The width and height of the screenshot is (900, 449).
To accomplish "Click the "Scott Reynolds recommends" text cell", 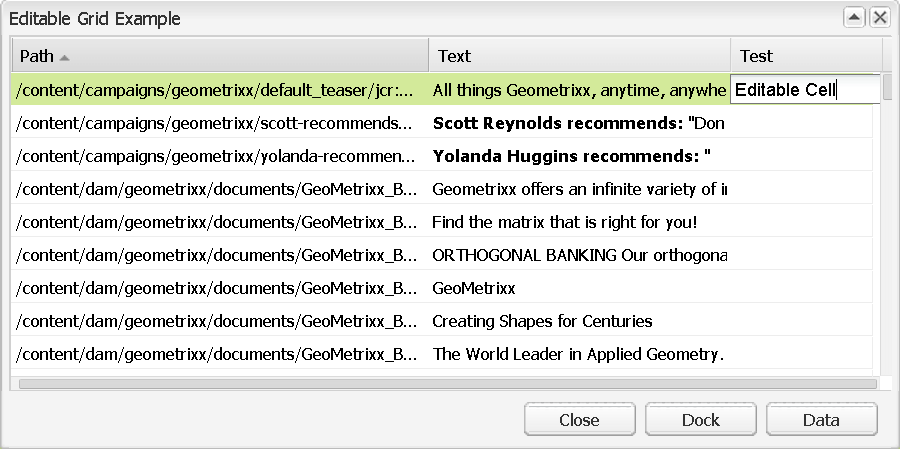I will click(578, 124).
